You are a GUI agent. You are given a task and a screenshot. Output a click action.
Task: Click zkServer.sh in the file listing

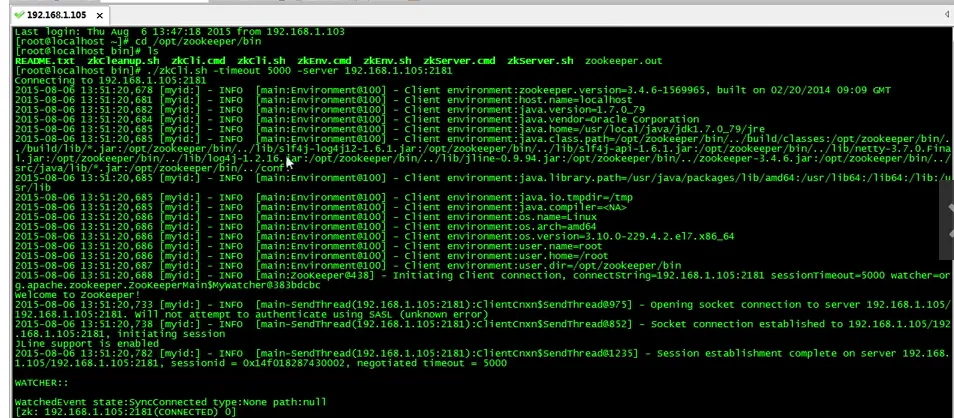540,61
